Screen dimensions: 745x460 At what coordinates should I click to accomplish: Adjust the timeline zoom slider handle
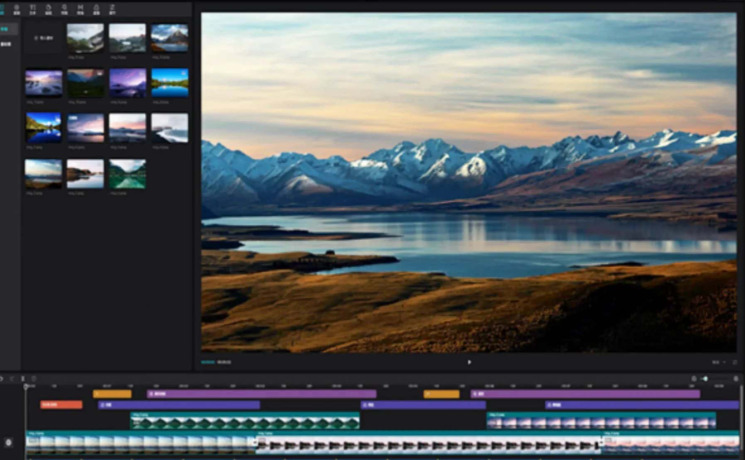(706, 379)
